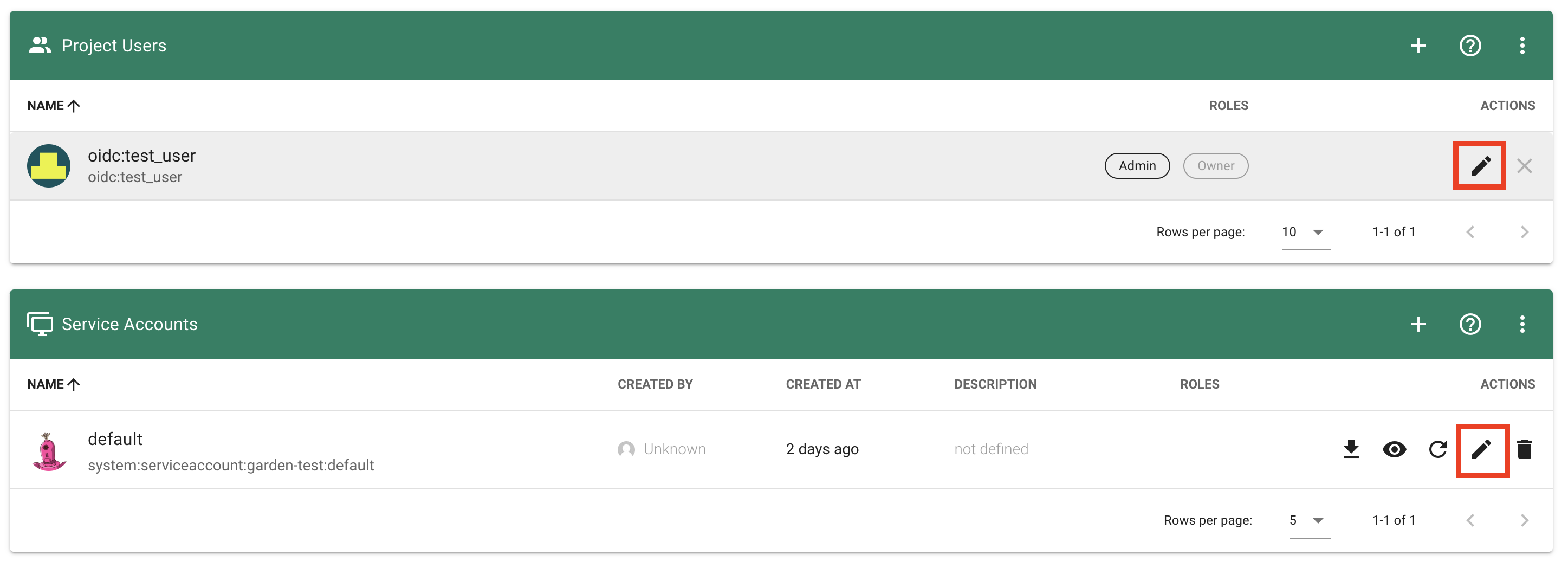The width and height of the screenshot is (1568, 568).
Task: Toggle the Owner role chip for oidc:test_user
Action: (x=1215, y=165)
